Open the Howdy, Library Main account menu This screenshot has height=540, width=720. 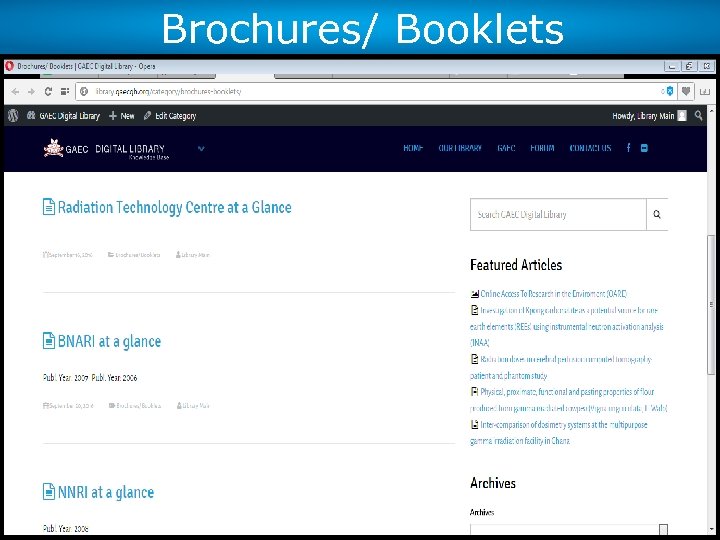[x=649, y=116]
